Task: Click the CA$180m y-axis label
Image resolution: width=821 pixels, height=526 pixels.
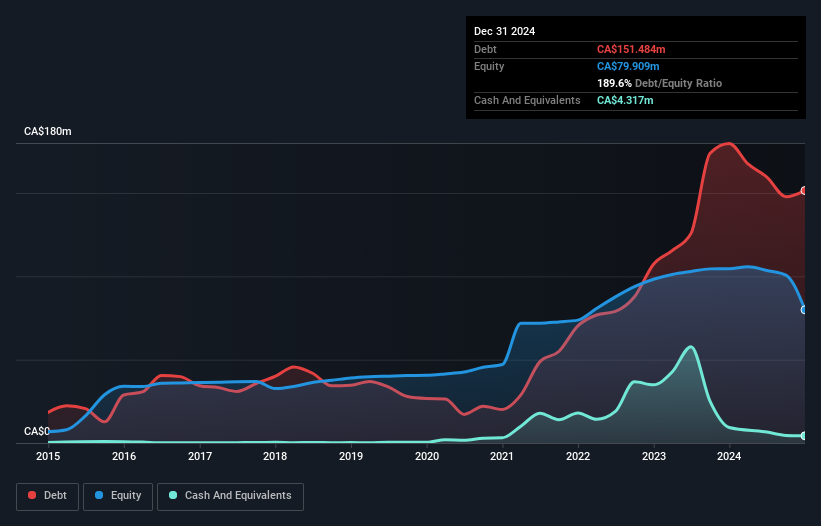Action: (x=48, y=131)
